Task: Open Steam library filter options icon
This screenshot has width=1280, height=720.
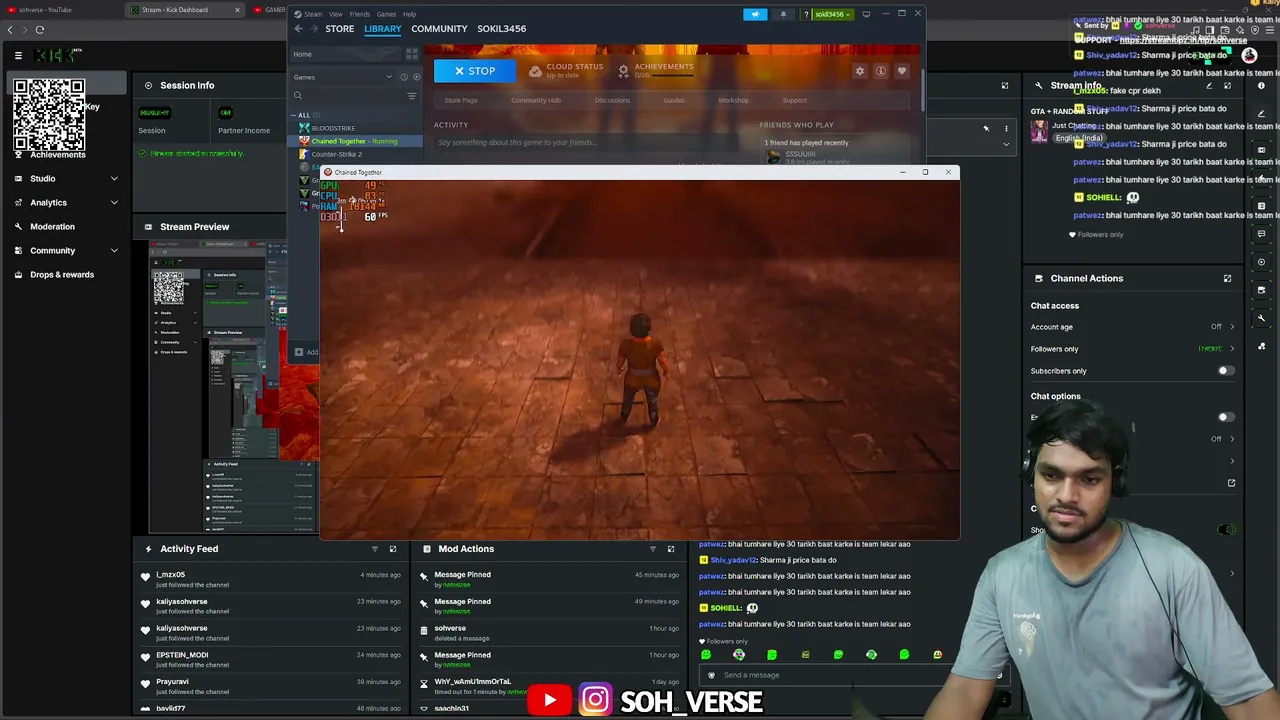Action: point(411,96)
